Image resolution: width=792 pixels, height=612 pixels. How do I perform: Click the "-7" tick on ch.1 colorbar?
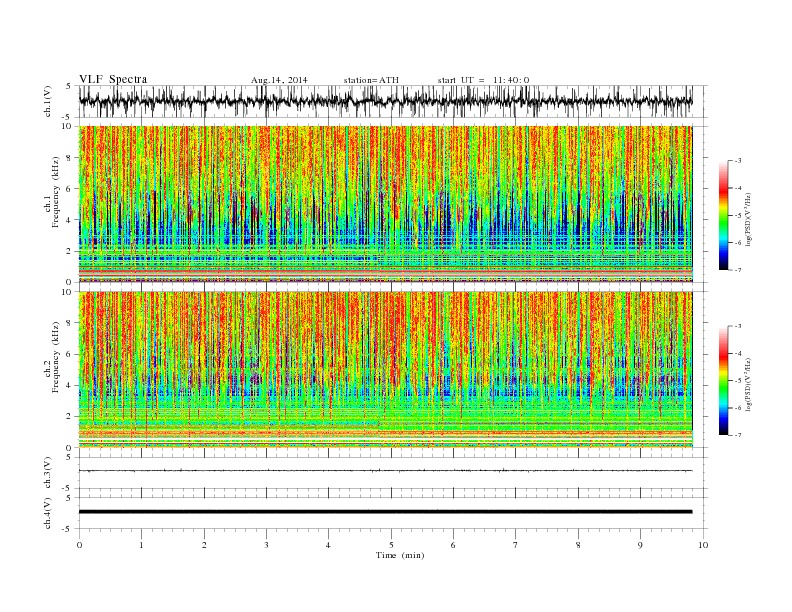click(x=737, y=270)
